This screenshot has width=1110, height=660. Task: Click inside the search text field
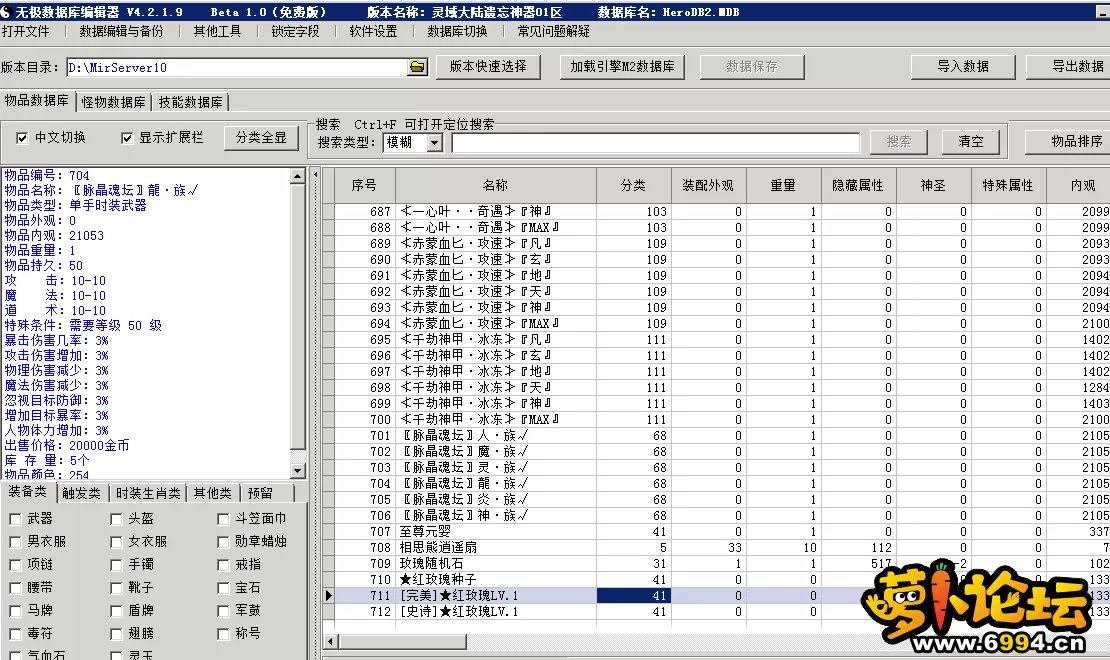pos(656,142)
